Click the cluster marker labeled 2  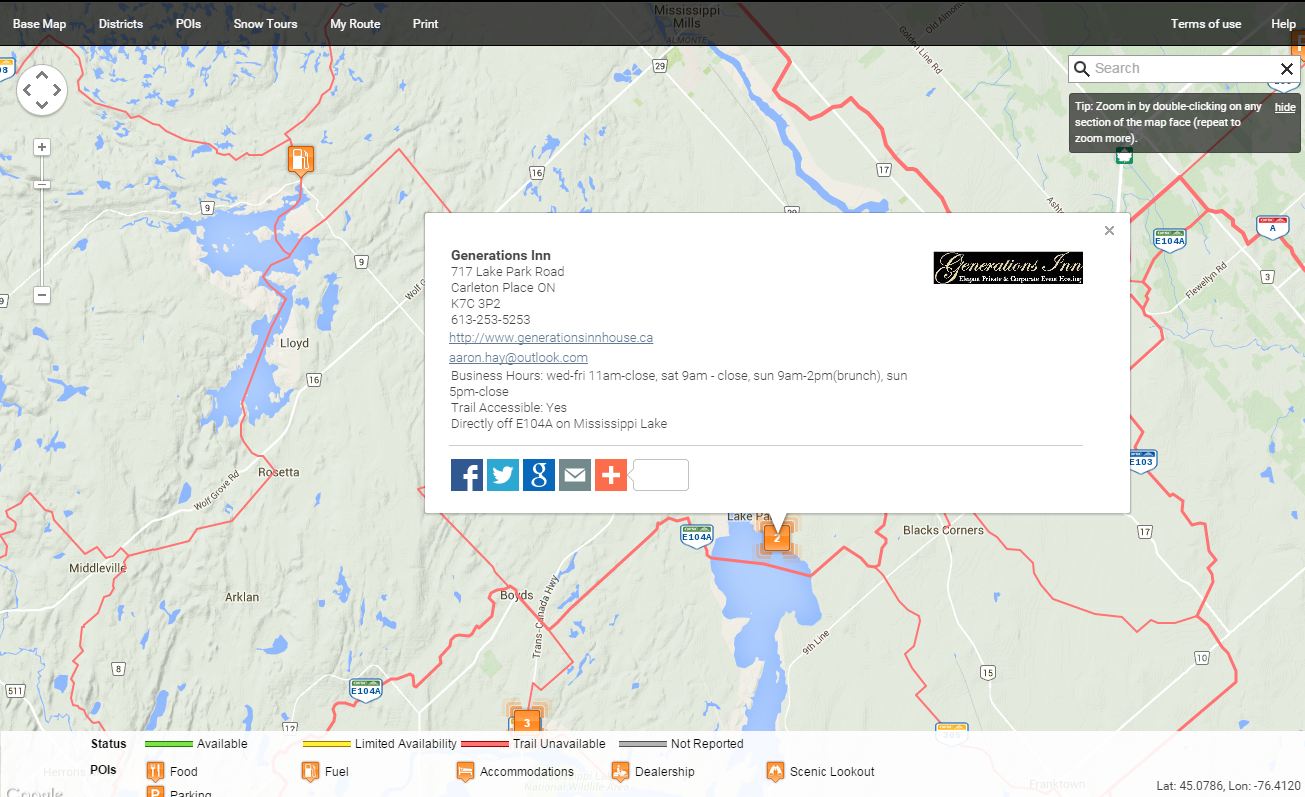pyautogui.click(x=777, y=538)
